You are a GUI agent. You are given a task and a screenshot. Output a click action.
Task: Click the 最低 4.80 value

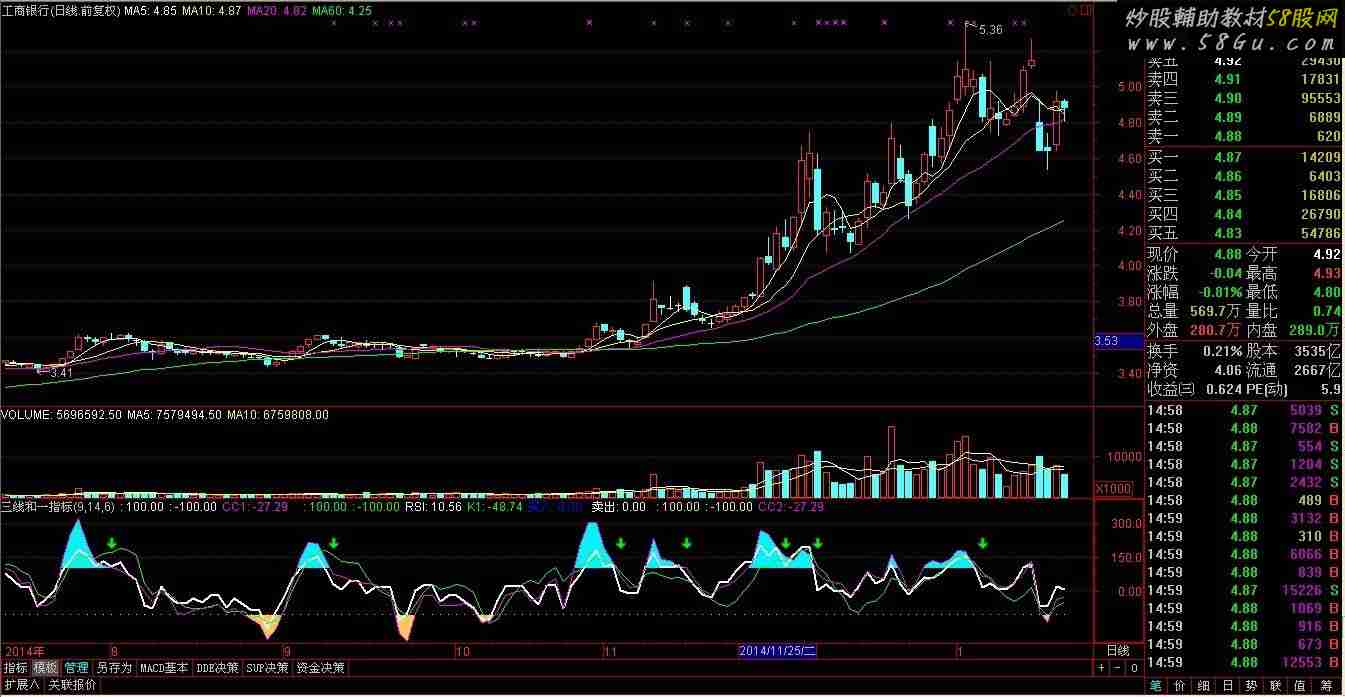click(x=1325, y=292)
